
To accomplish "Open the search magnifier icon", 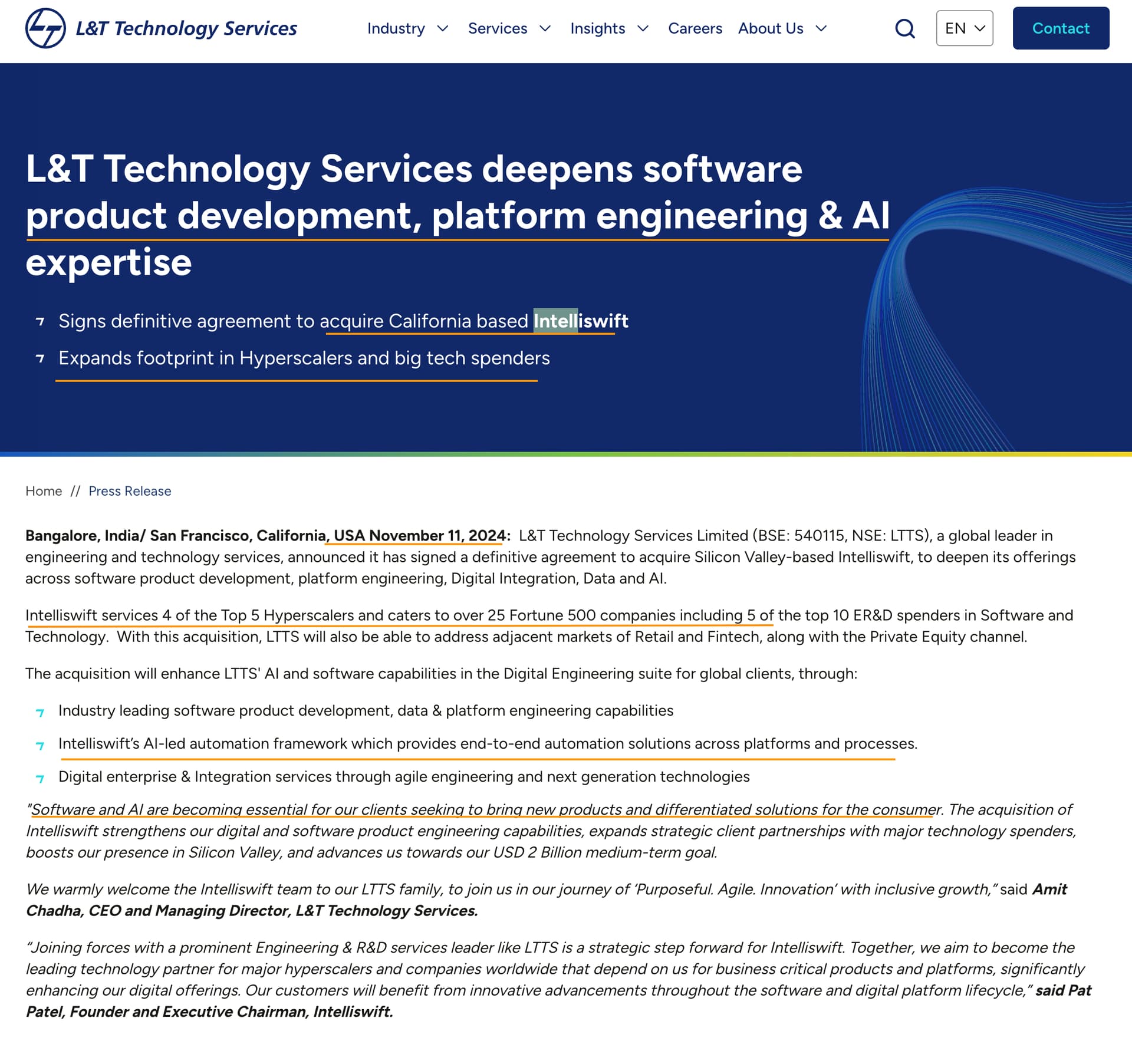I will pyautogui.click(x=905, y=28).
